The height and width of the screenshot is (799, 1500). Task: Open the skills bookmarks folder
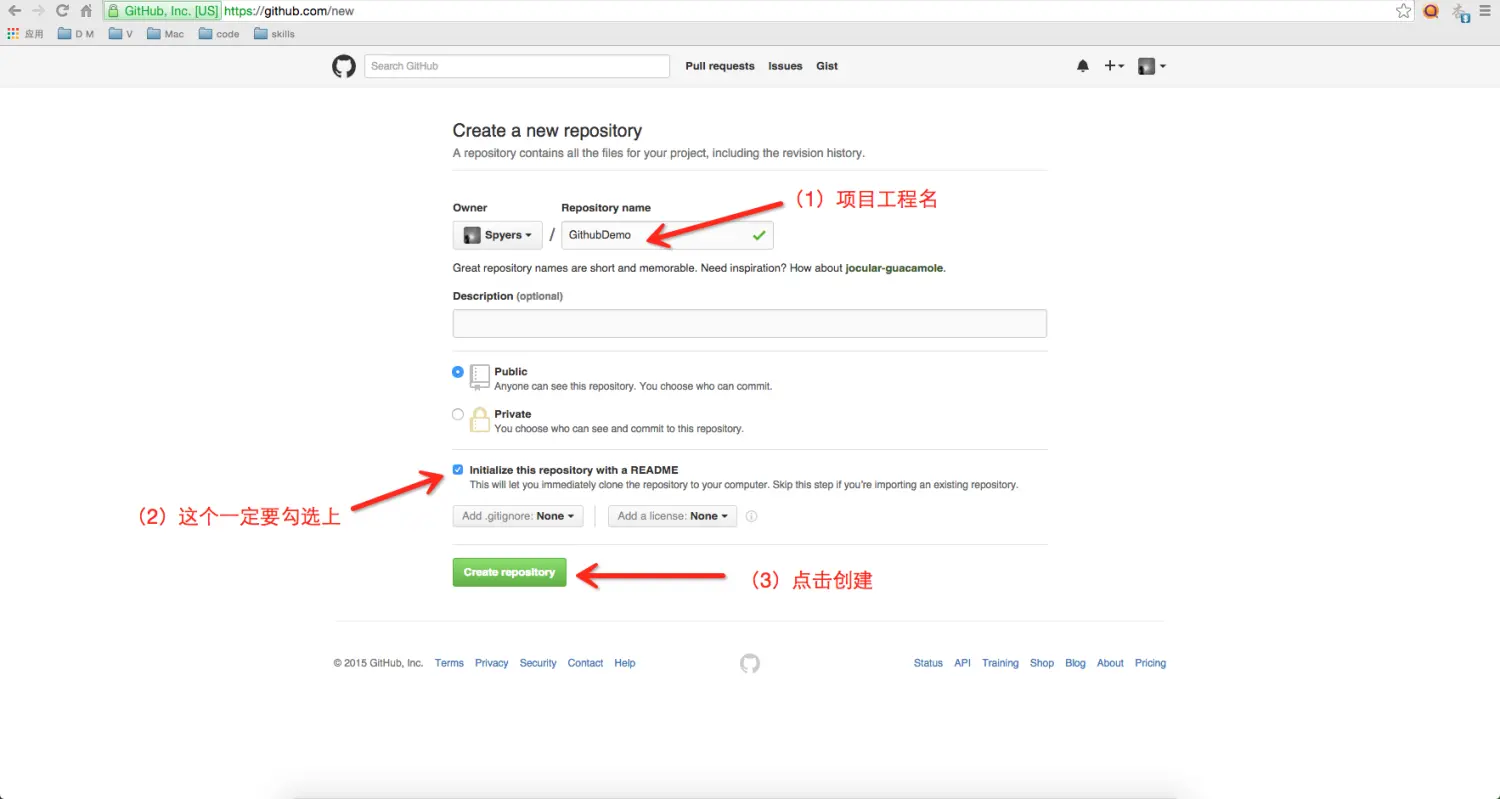click(275, 34)
